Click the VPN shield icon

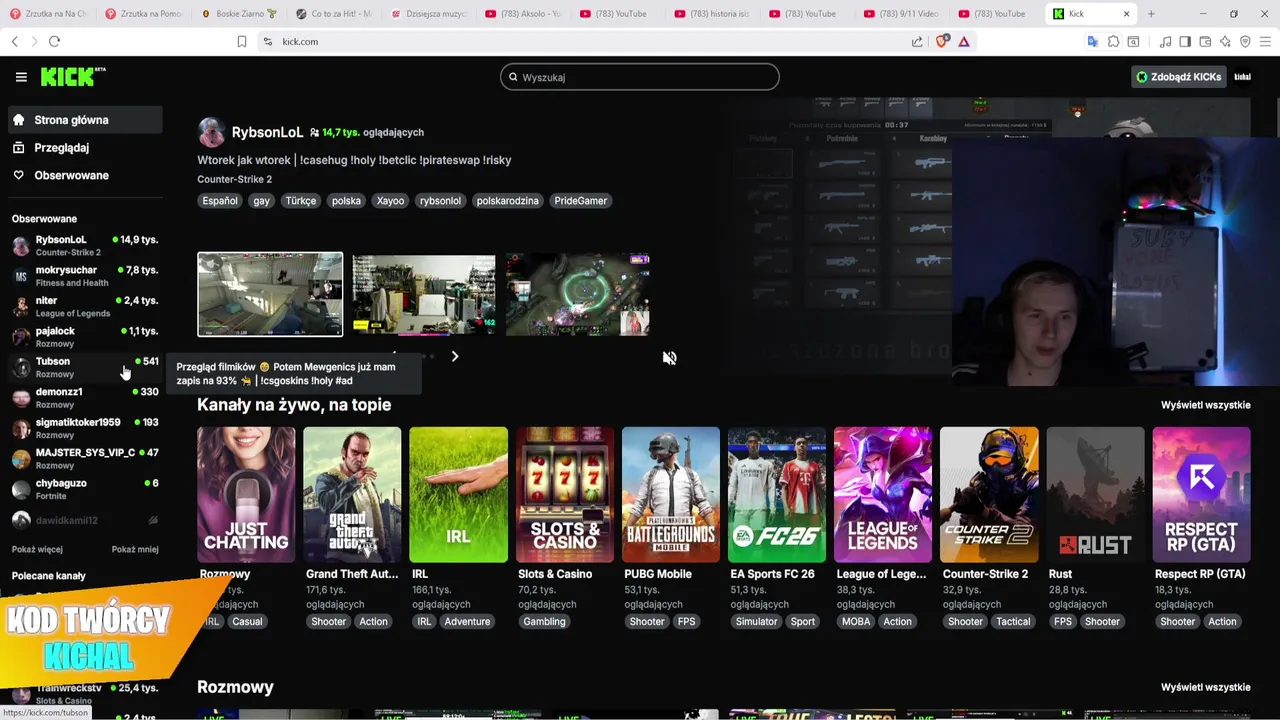[x=1245, y=41]
